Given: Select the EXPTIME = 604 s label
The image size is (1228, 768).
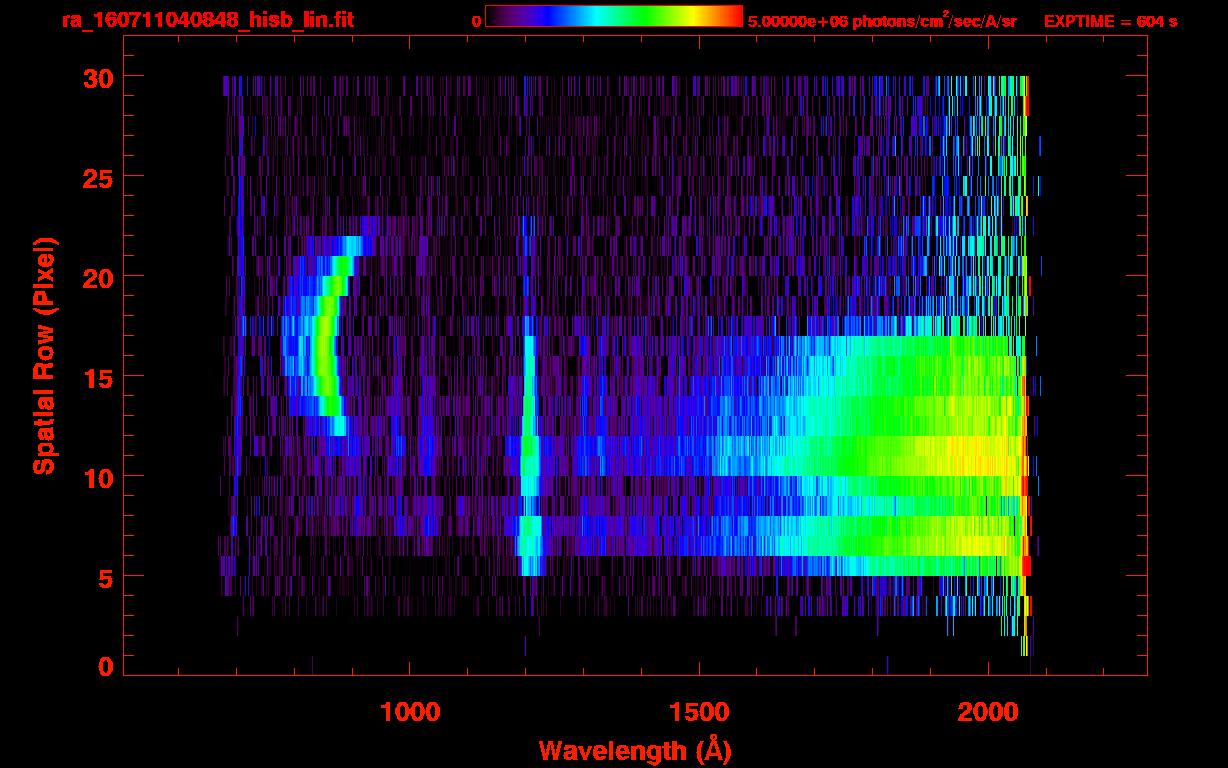Looking at the screenshot, I should 1109,21.
